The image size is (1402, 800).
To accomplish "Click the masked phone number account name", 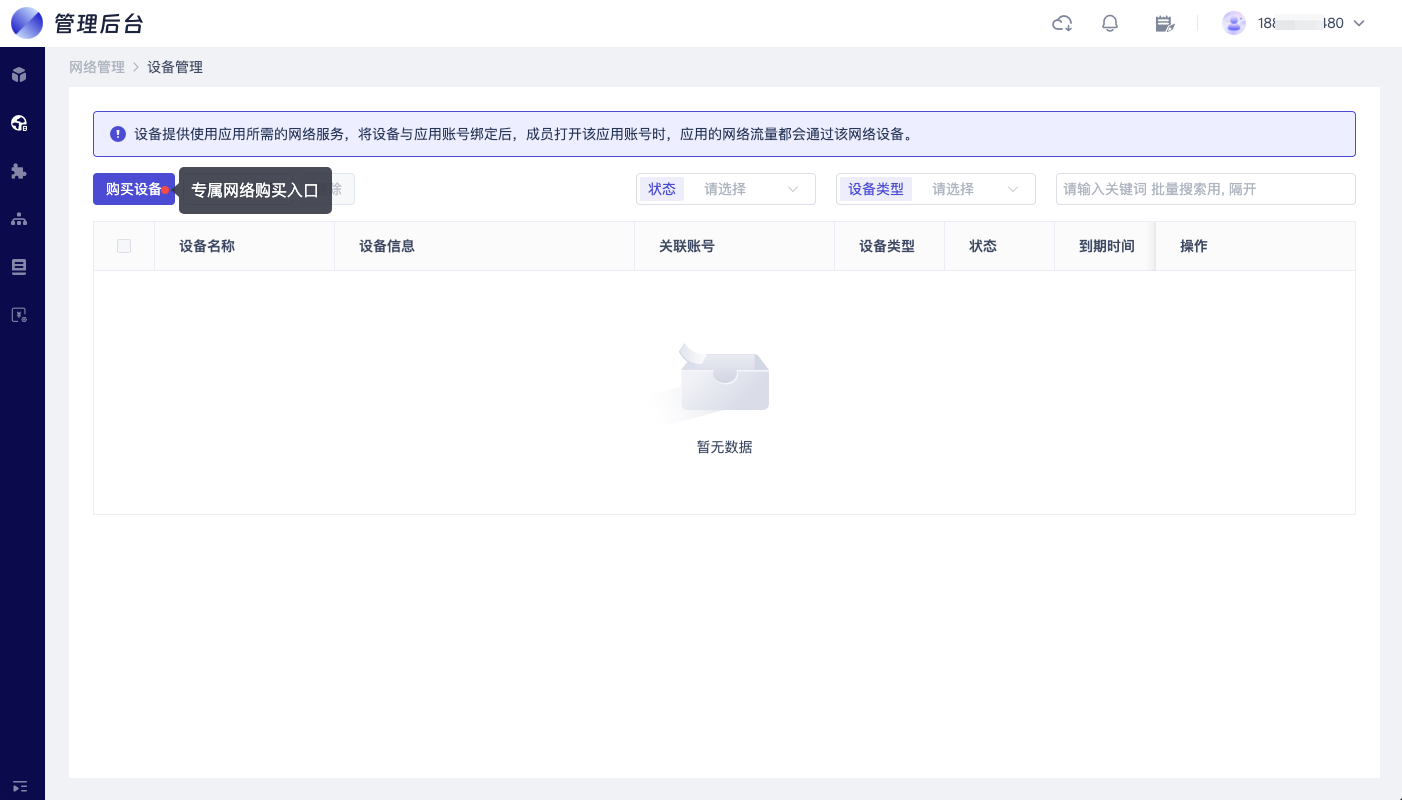I will point(1301,23).
